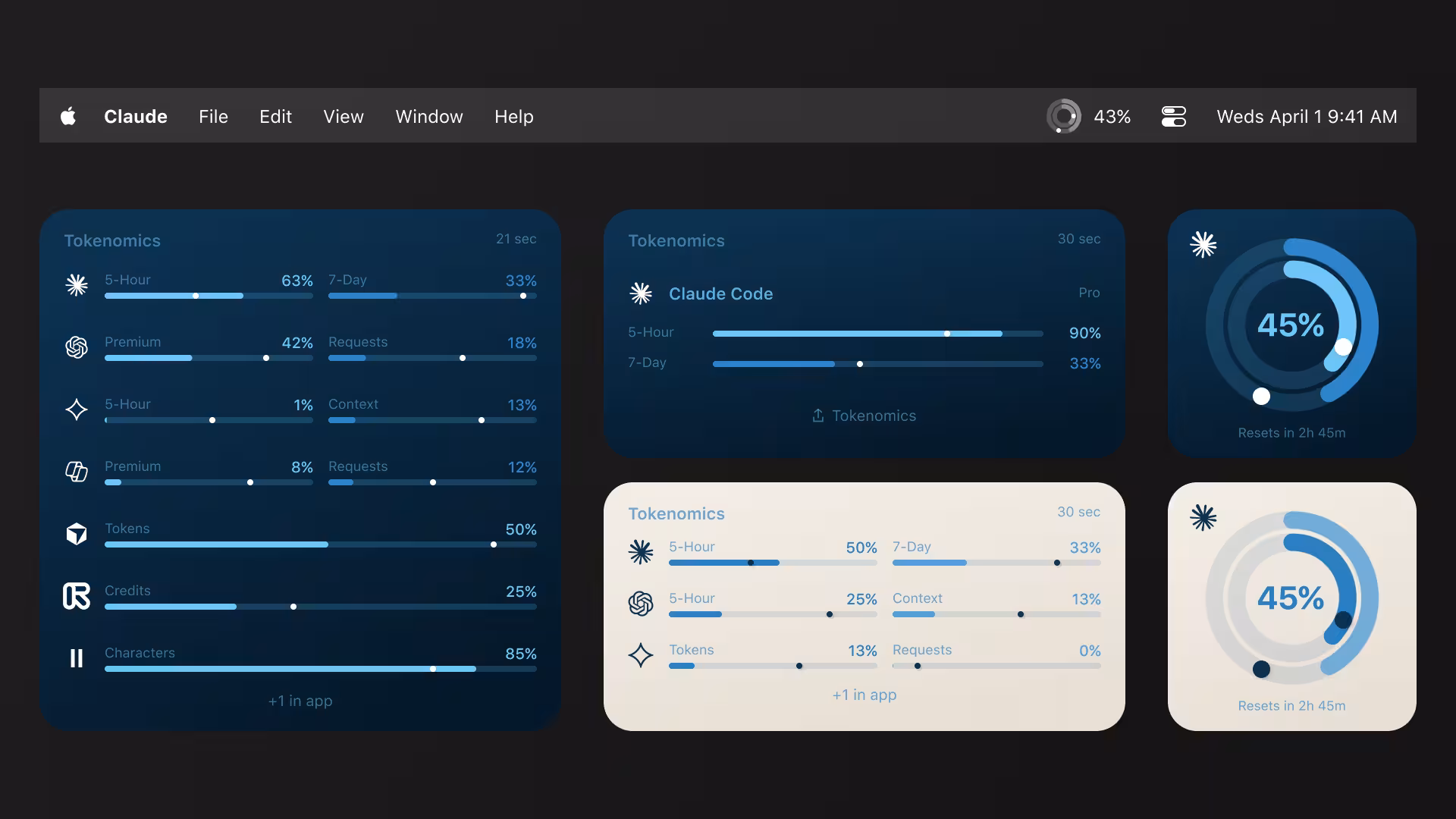1456x819 pixels.
Task: Click the 7-Day 33% bar in light widget
Action: point(996,563)
